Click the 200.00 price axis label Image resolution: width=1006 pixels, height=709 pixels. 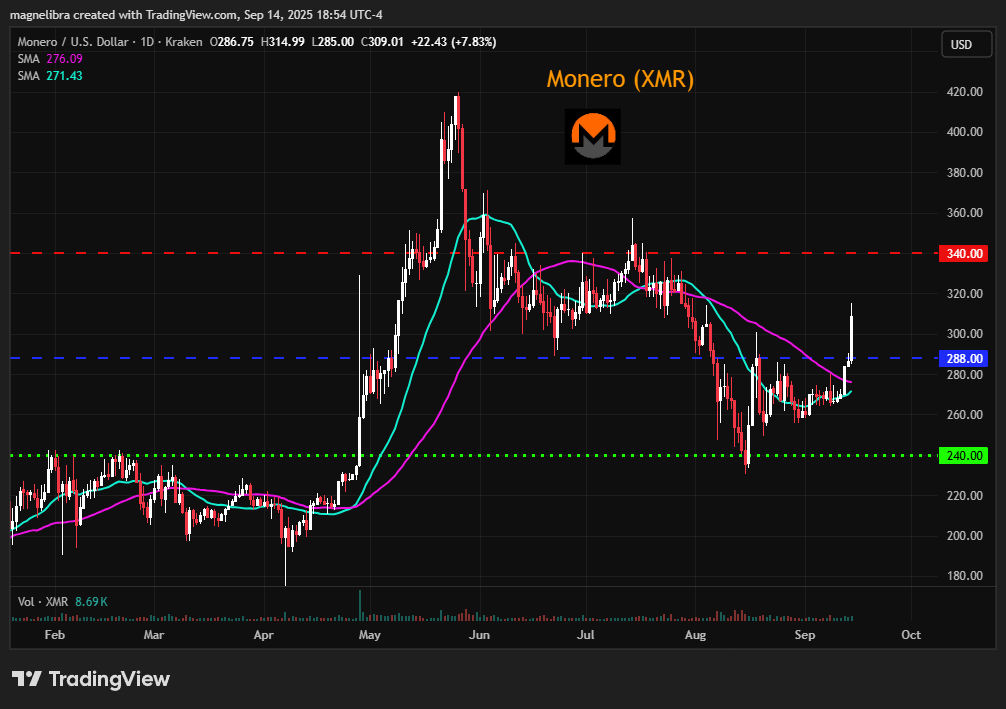tap(965, 536)
